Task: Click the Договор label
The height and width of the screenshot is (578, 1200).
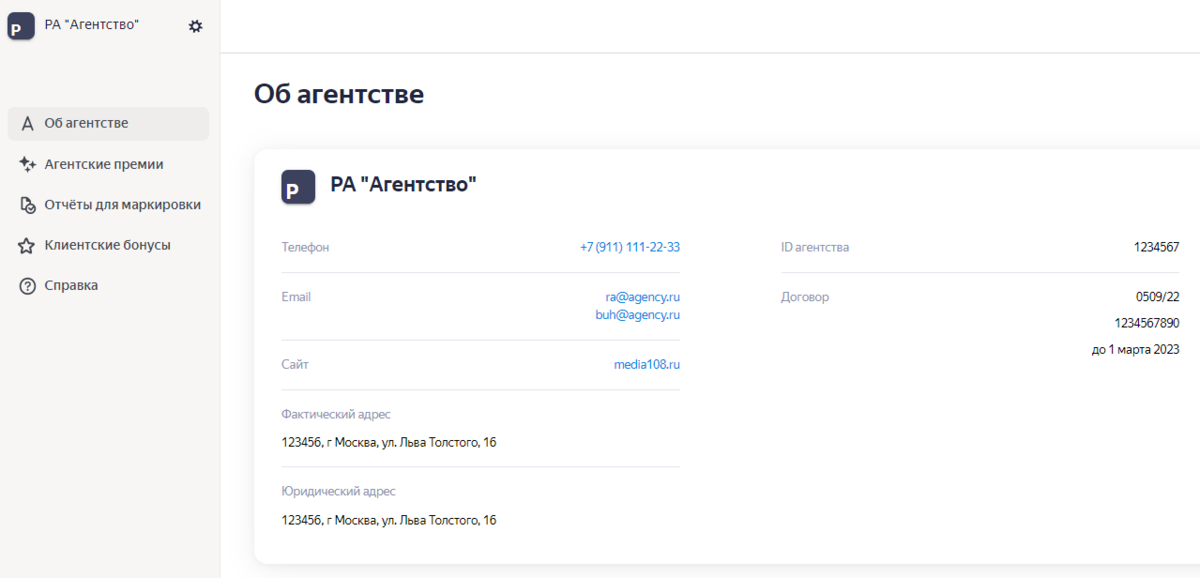Action: click(805, 297)
